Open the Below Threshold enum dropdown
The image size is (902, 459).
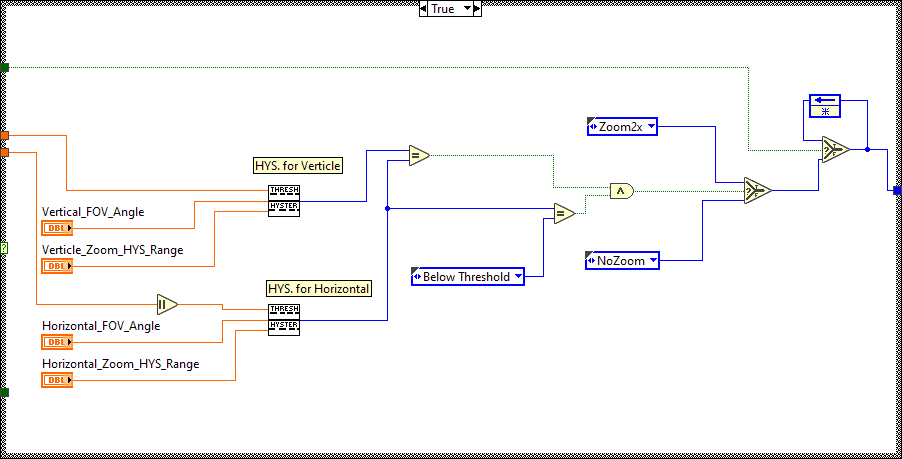[518, 276]
